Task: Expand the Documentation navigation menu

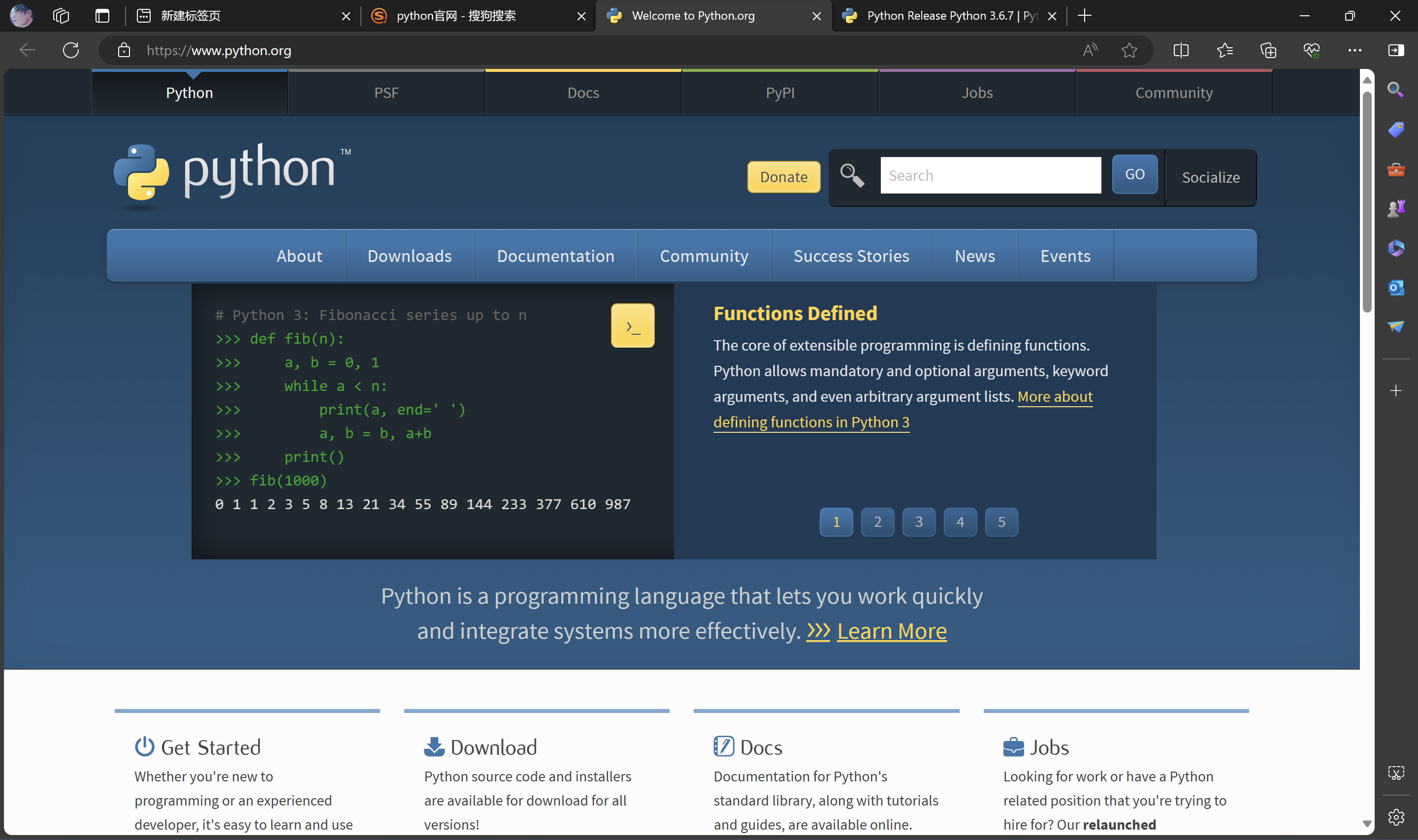Action: coord(555,256)
